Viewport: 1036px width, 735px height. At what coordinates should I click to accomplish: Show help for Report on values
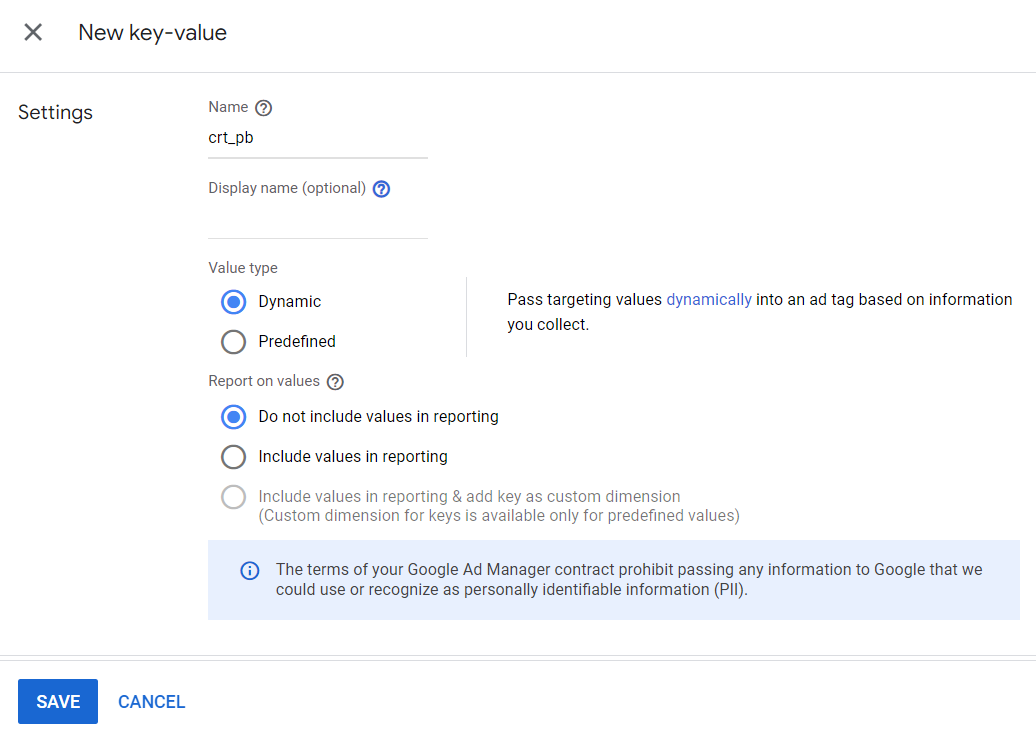335,382
